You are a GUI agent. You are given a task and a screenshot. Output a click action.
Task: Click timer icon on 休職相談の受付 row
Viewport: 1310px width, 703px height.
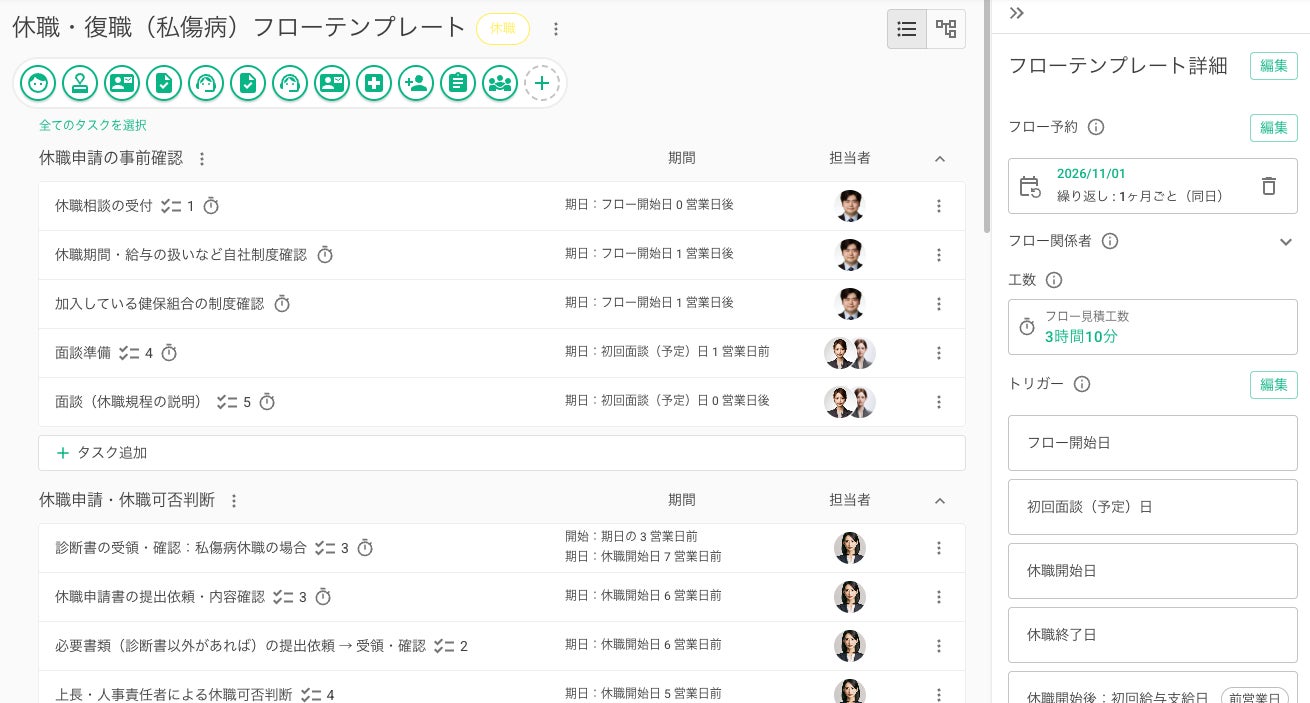211,206
